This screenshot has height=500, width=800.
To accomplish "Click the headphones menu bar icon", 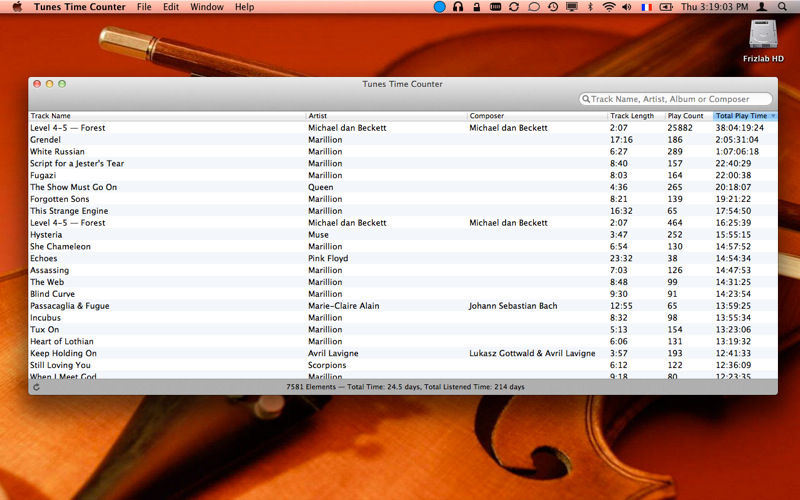I will 458,7.
